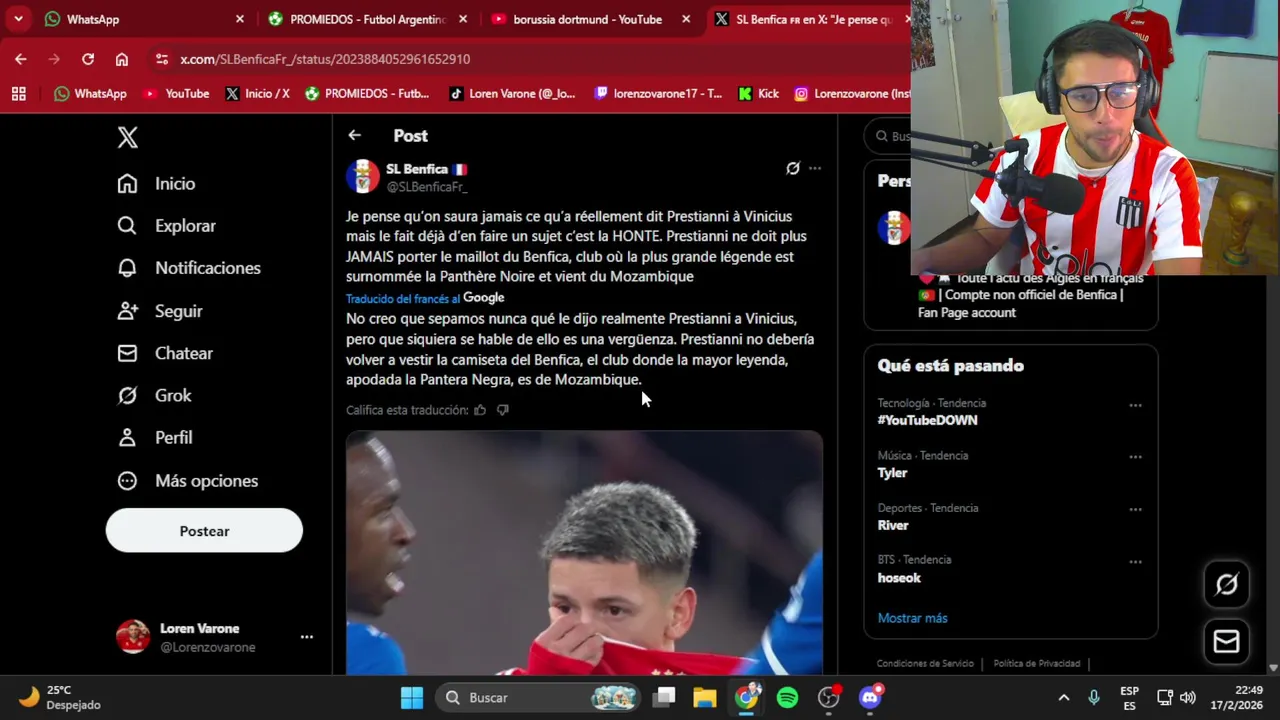
Task: Open more options for River trend
Action: (1135, 509)
